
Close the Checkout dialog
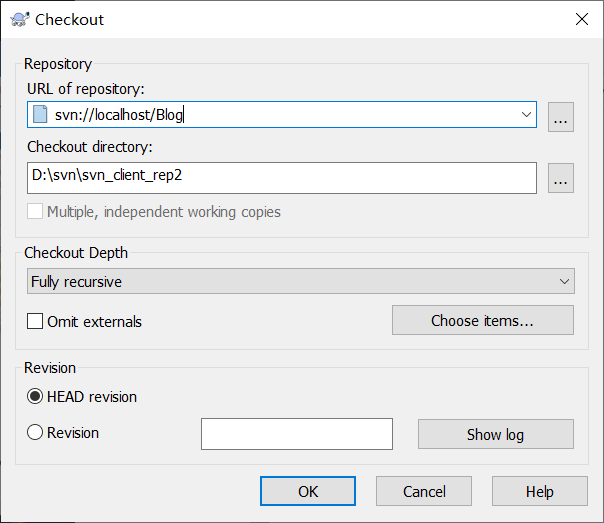[582, 19]
